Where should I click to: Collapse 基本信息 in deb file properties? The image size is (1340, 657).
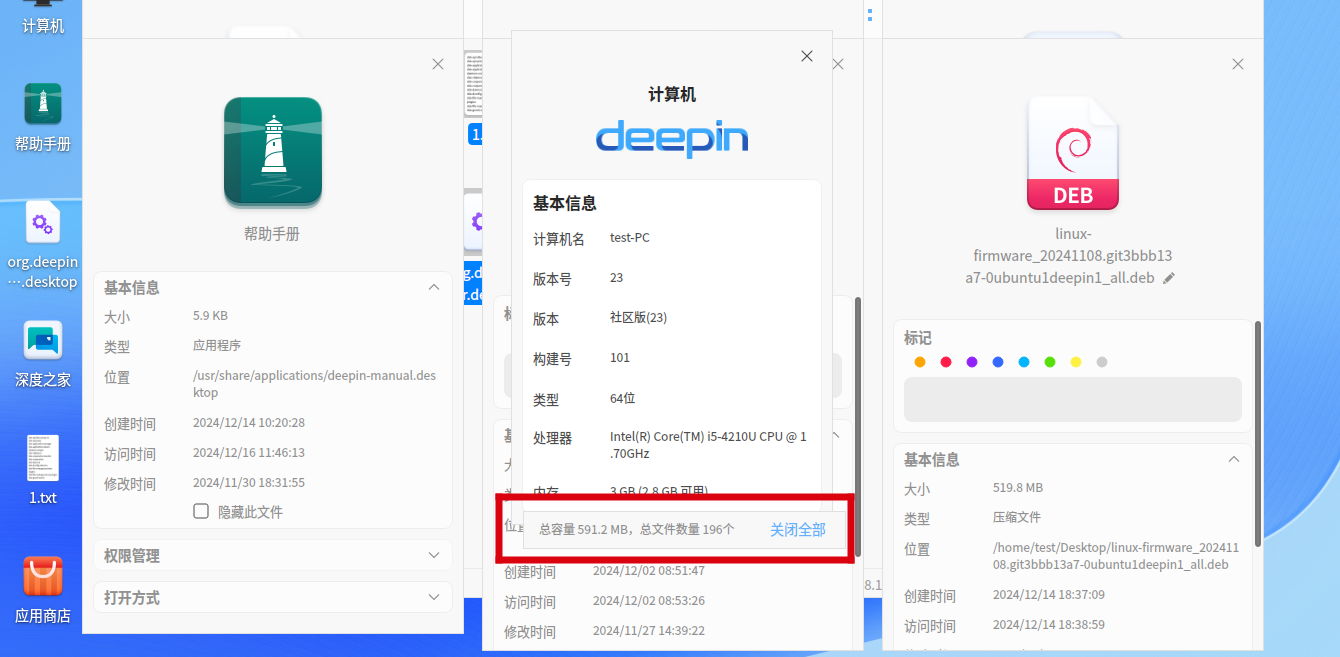pos(1233,459)
